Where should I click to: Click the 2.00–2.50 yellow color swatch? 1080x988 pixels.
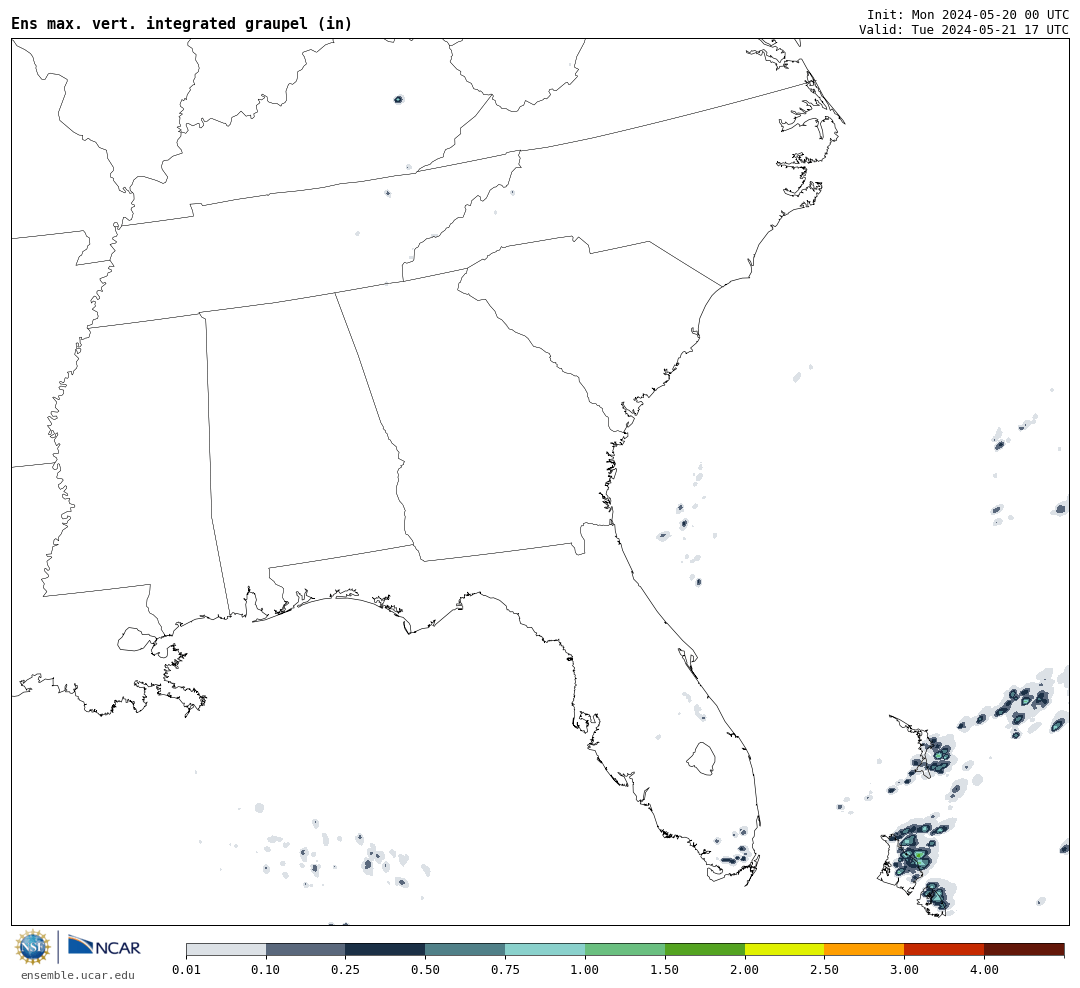coord(785,949)
